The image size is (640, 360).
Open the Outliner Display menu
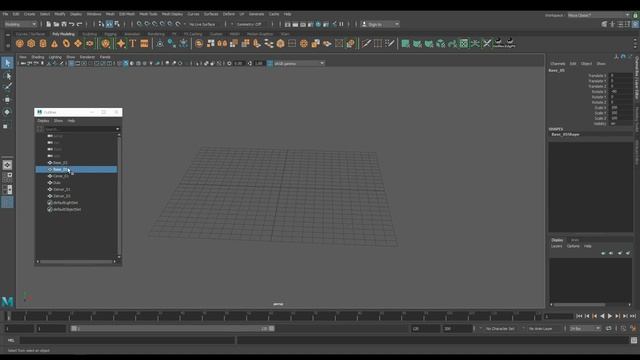pos(43,121)
